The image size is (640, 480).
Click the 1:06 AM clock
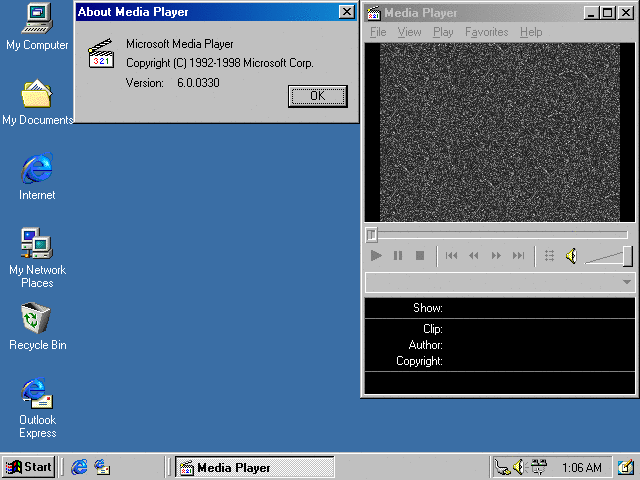pyautogui.click(x=582, y=467)
